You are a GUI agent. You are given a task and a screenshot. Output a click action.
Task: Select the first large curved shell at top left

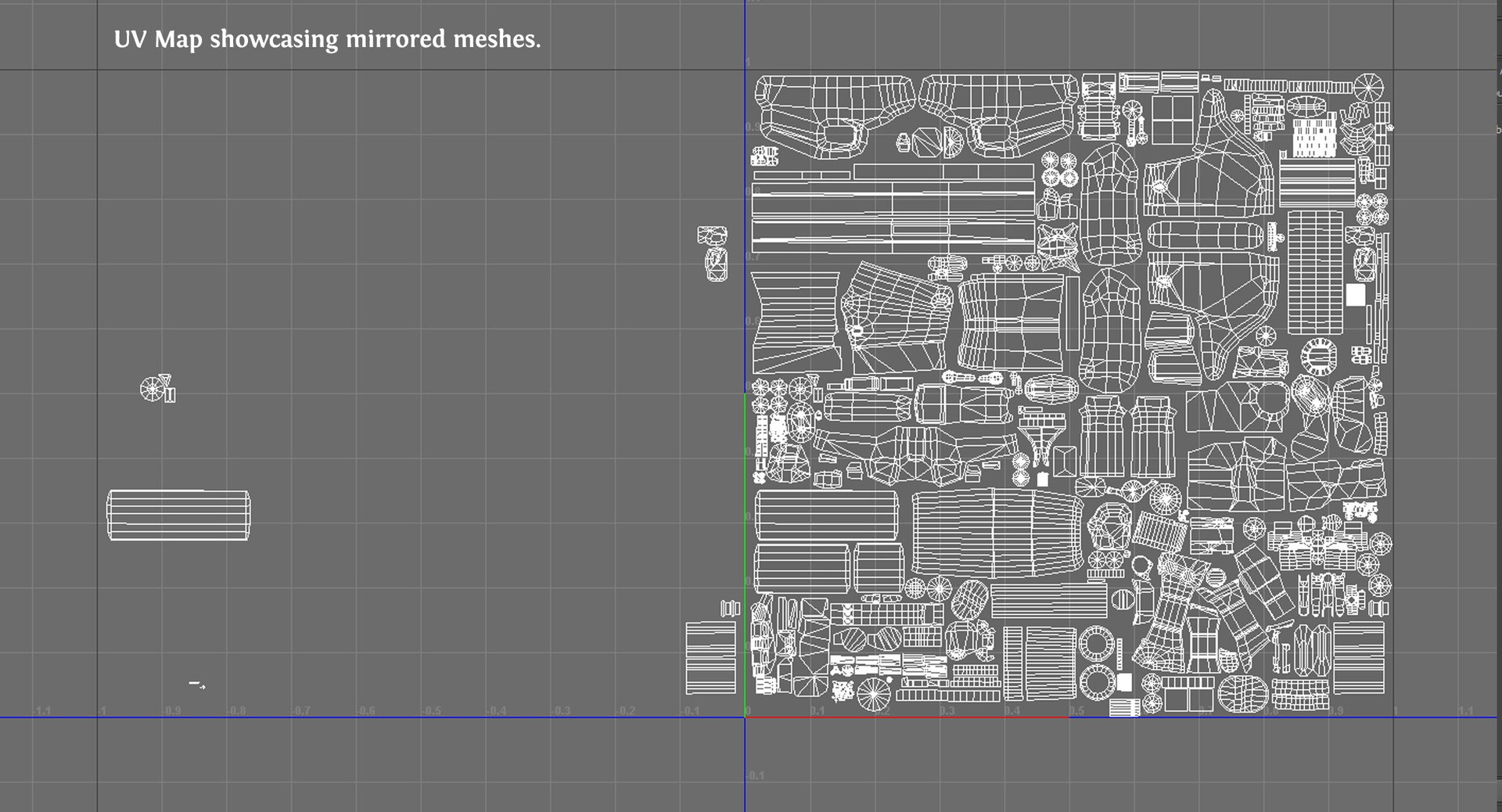834,116
